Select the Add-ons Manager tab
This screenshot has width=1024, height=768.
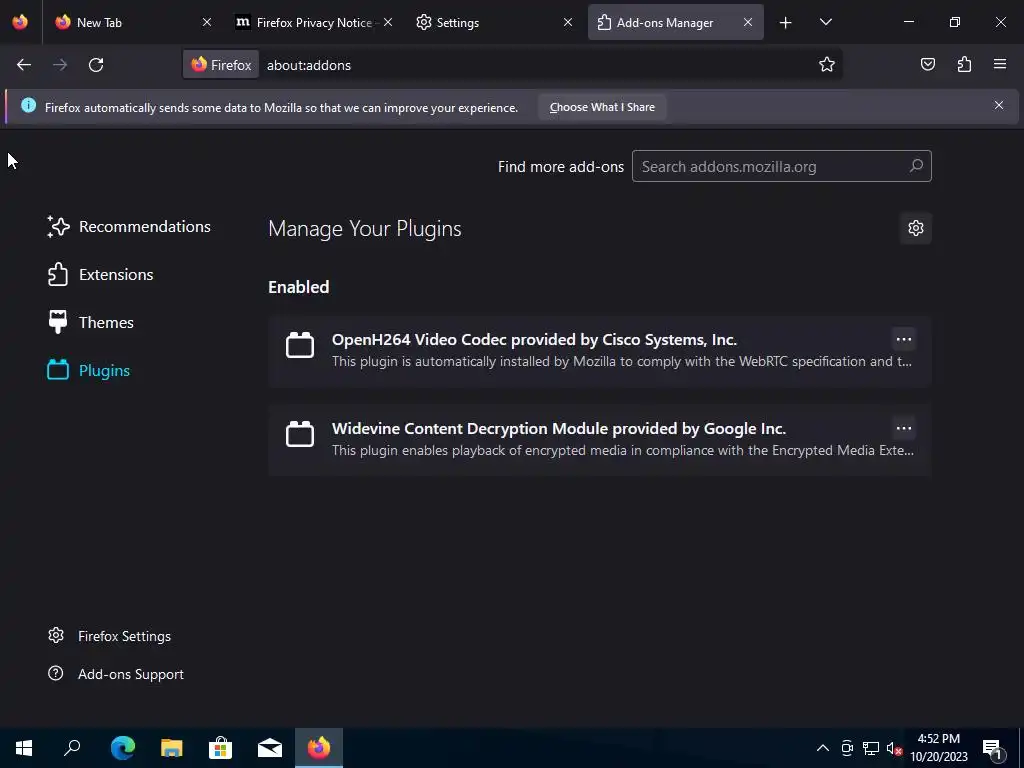coord(676,22)
